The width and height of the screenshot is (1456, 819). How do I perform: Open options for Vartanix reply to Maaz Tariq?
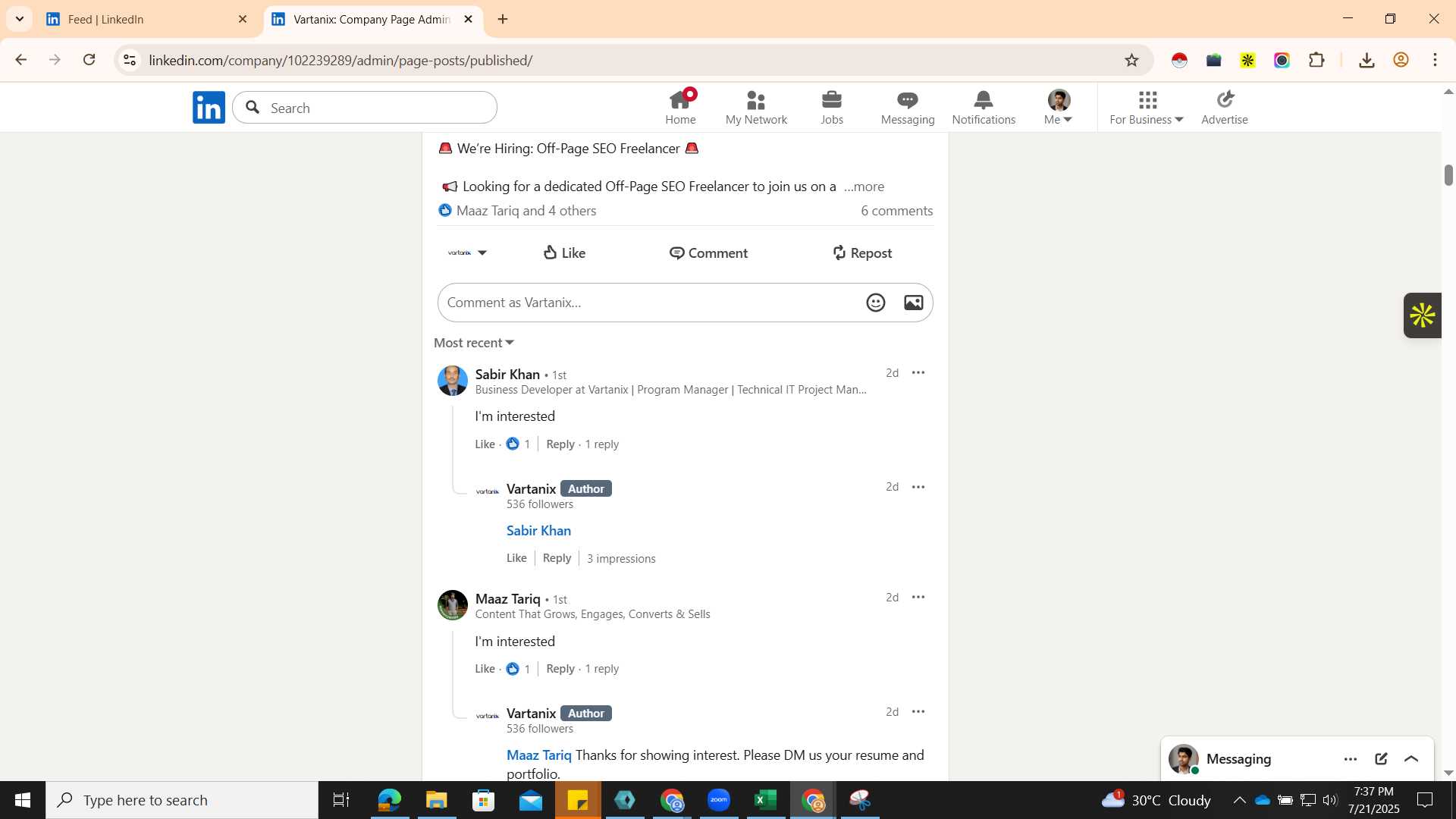pyautogui.click(x=918, y=712)
